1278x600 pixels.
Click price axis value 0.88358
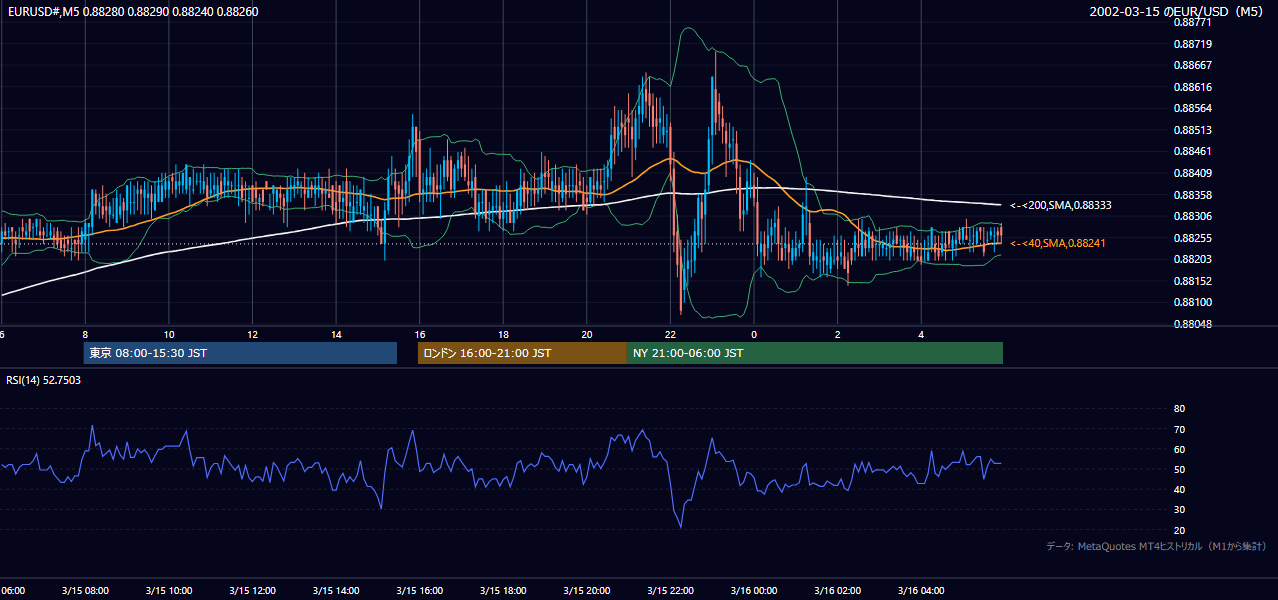1192,195
